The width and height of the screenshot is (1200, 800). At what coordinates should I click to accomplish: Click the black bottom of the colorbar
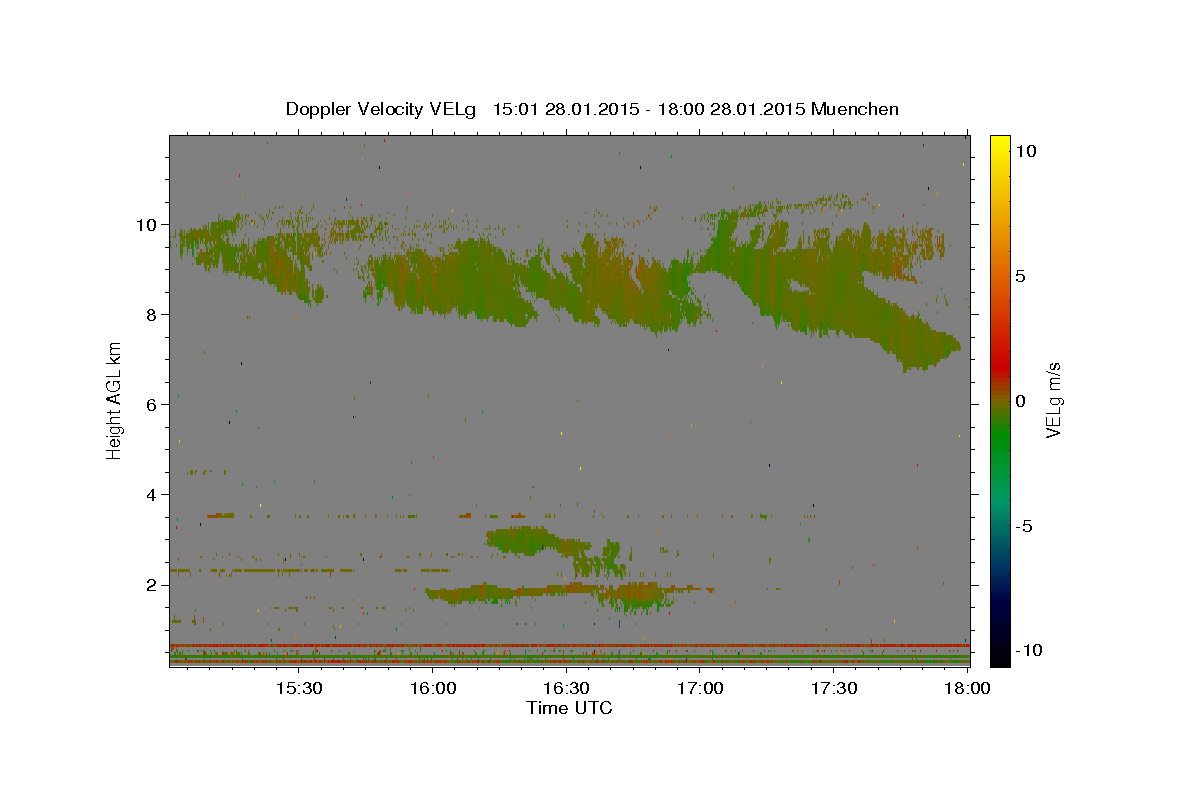[1000, 655]
